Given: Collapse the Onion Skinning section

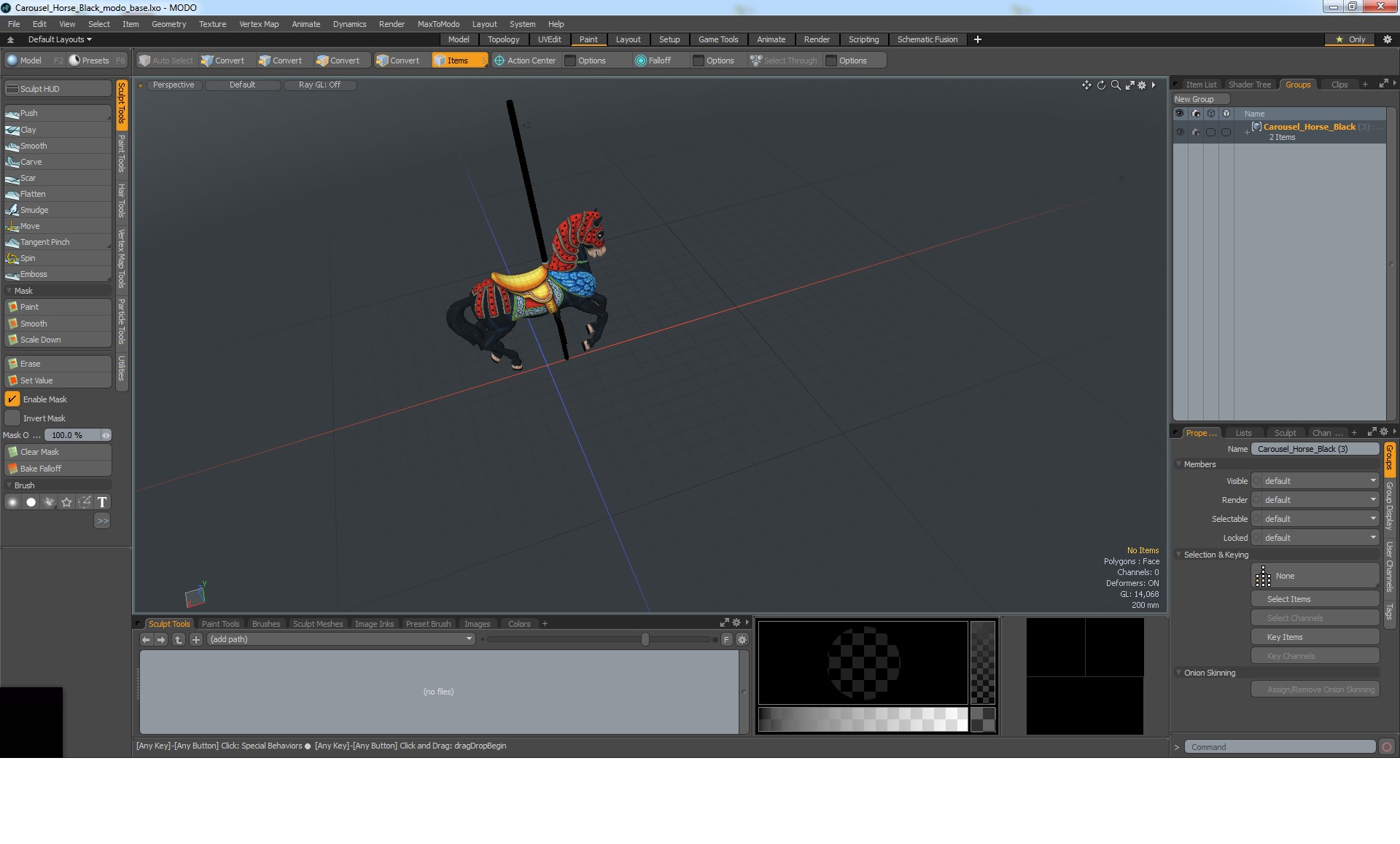Looking at the screenshot, I should click(1178, 673).
